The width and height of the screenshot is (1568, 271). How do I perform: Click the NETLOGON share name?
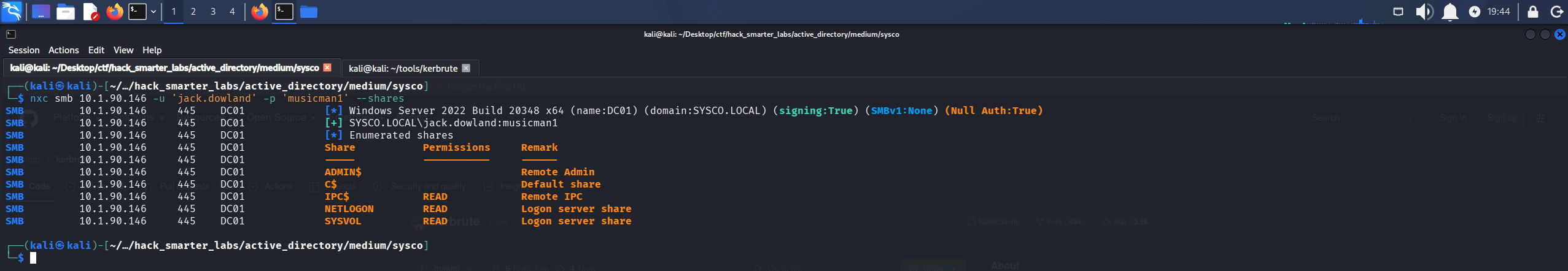coord(349,208)
